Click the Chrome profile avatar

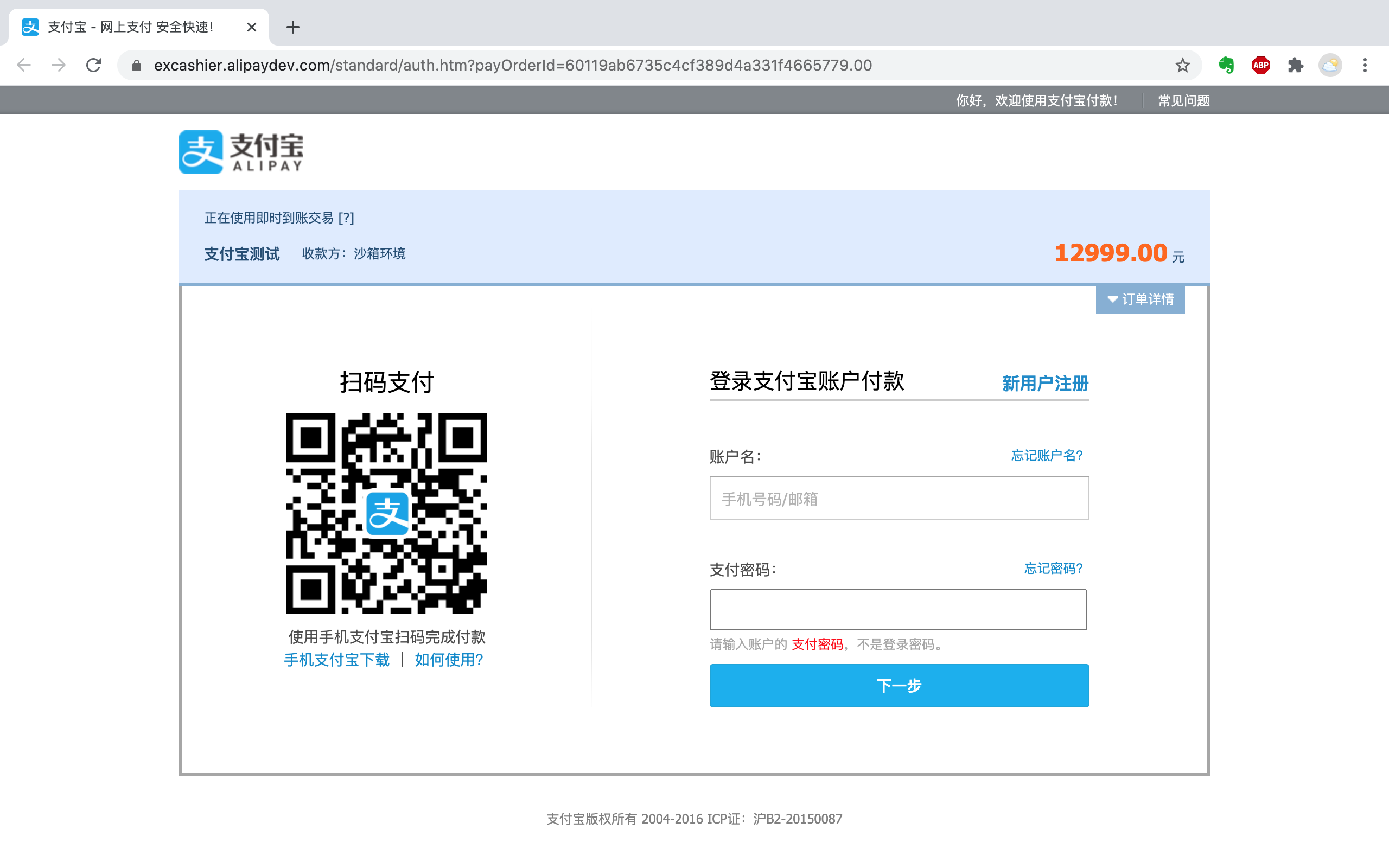click(1330, 66)
